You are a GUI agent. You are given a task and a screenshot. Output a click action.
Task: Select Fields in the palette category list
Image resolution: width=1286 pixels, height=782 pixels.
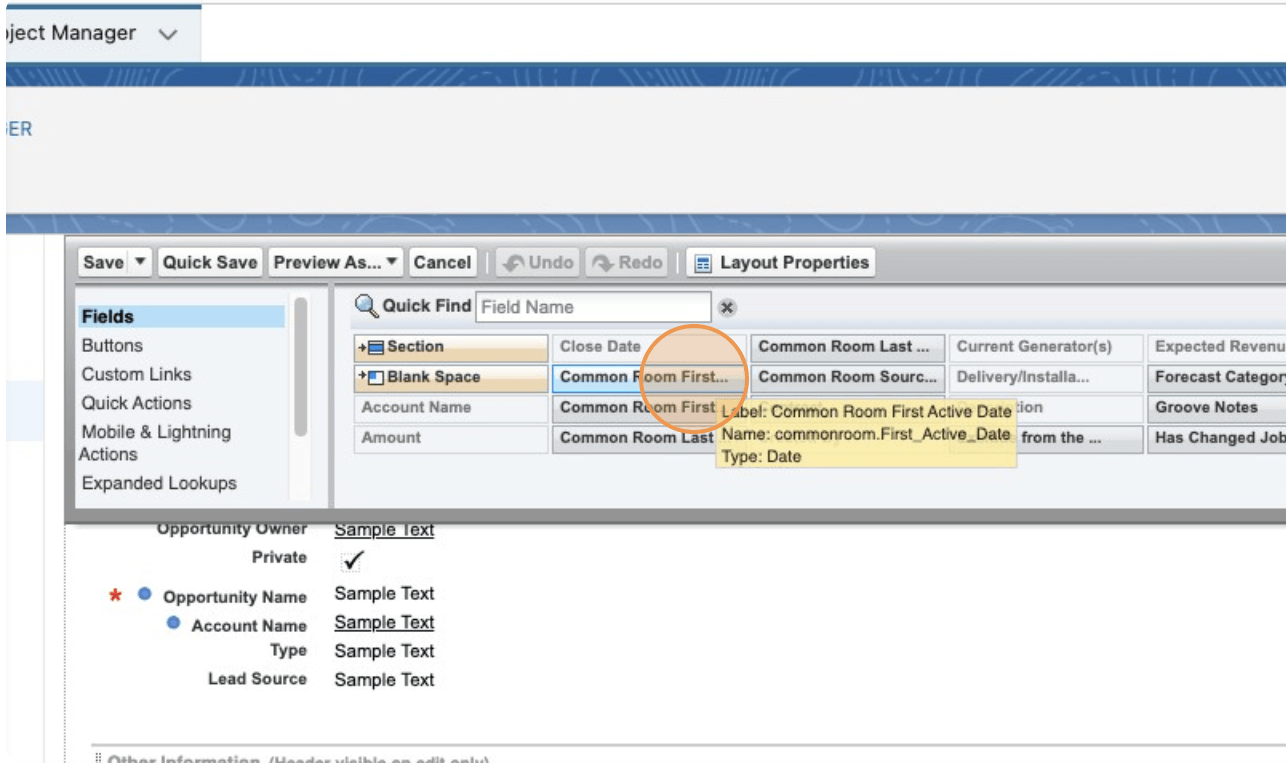pos(182,317)
